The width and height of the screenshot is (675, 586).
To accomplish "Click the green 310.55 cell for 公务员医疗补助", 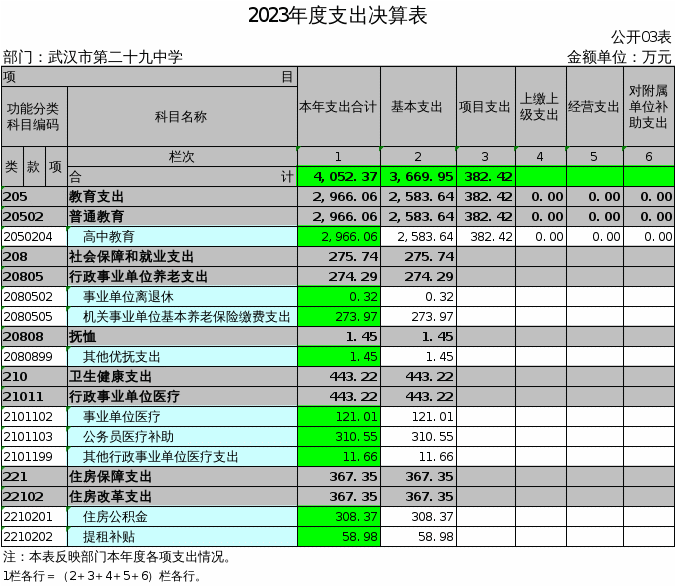I will coord(338,437).
